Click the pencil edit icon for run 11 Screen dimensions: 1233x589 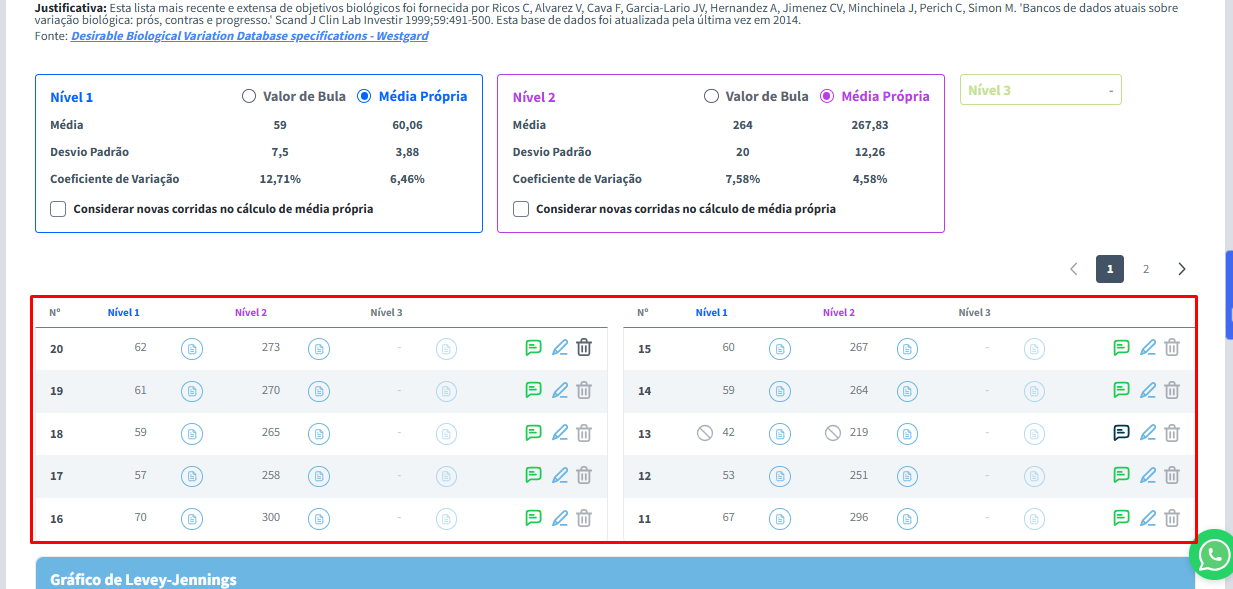click(1148, 518)
